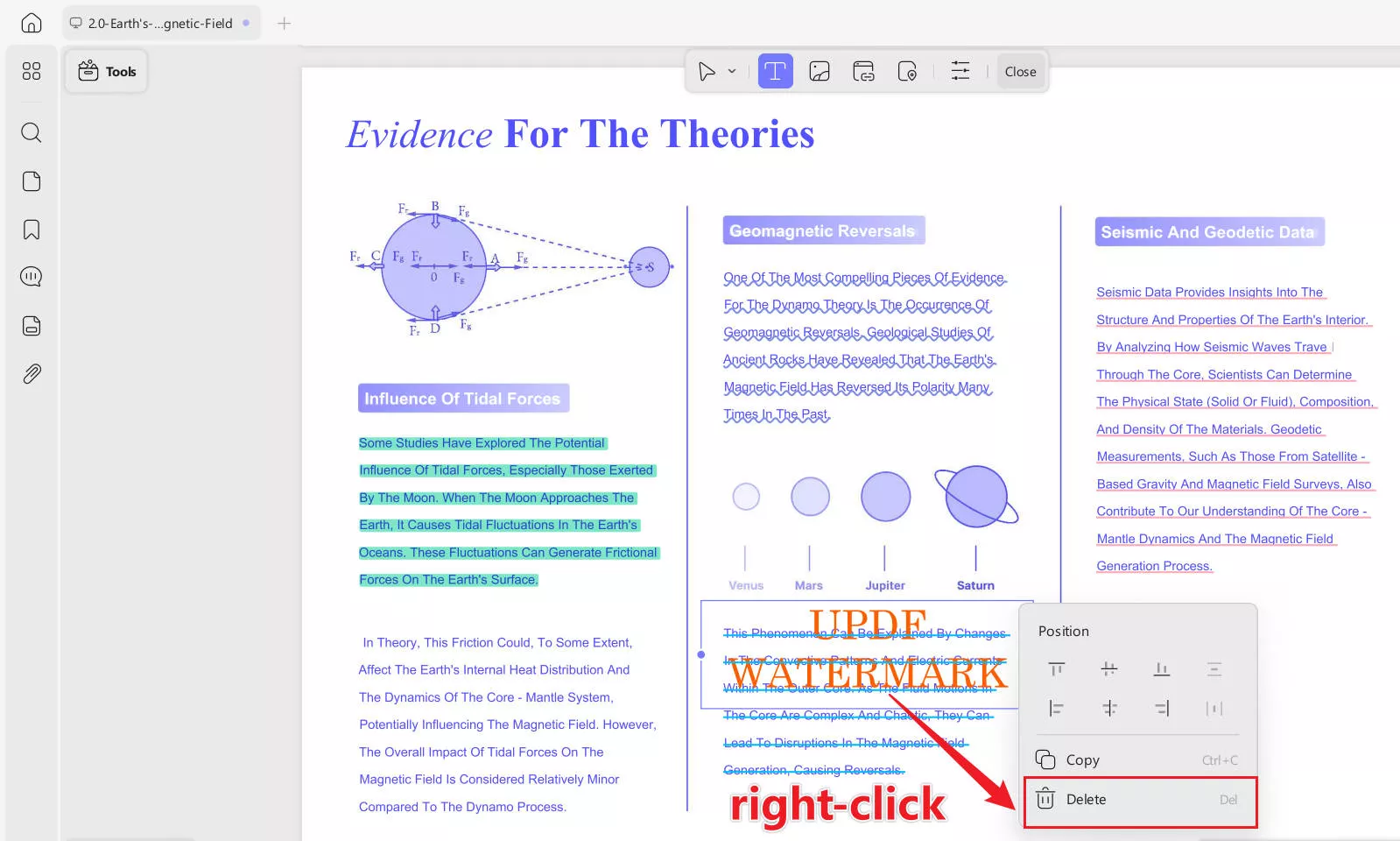Distribute selection vertically in Position menu
Image resolution: width=1400 pixels, height=841 pixels.
(1214, 669)
